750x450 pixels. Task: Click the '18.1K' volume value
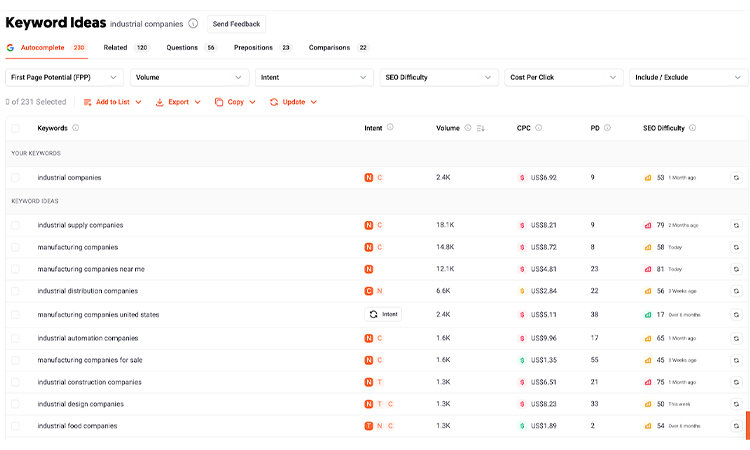pos(445,225)
